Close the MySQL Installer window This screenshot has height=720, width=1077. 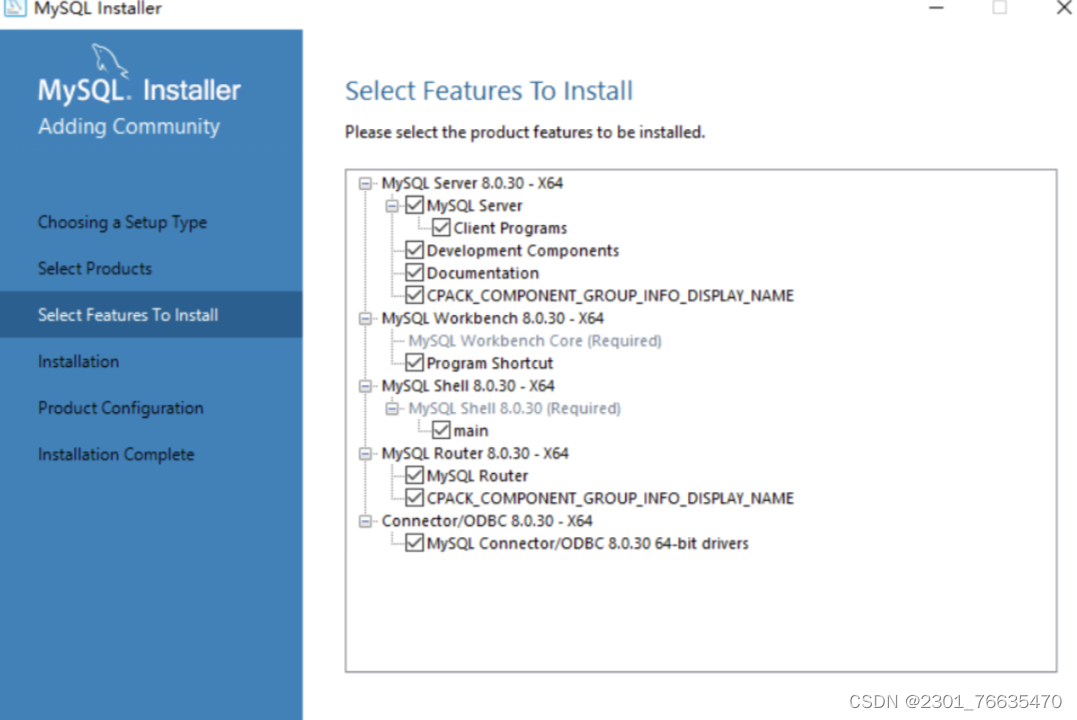pyautogui.click(x=1063, y=8)
